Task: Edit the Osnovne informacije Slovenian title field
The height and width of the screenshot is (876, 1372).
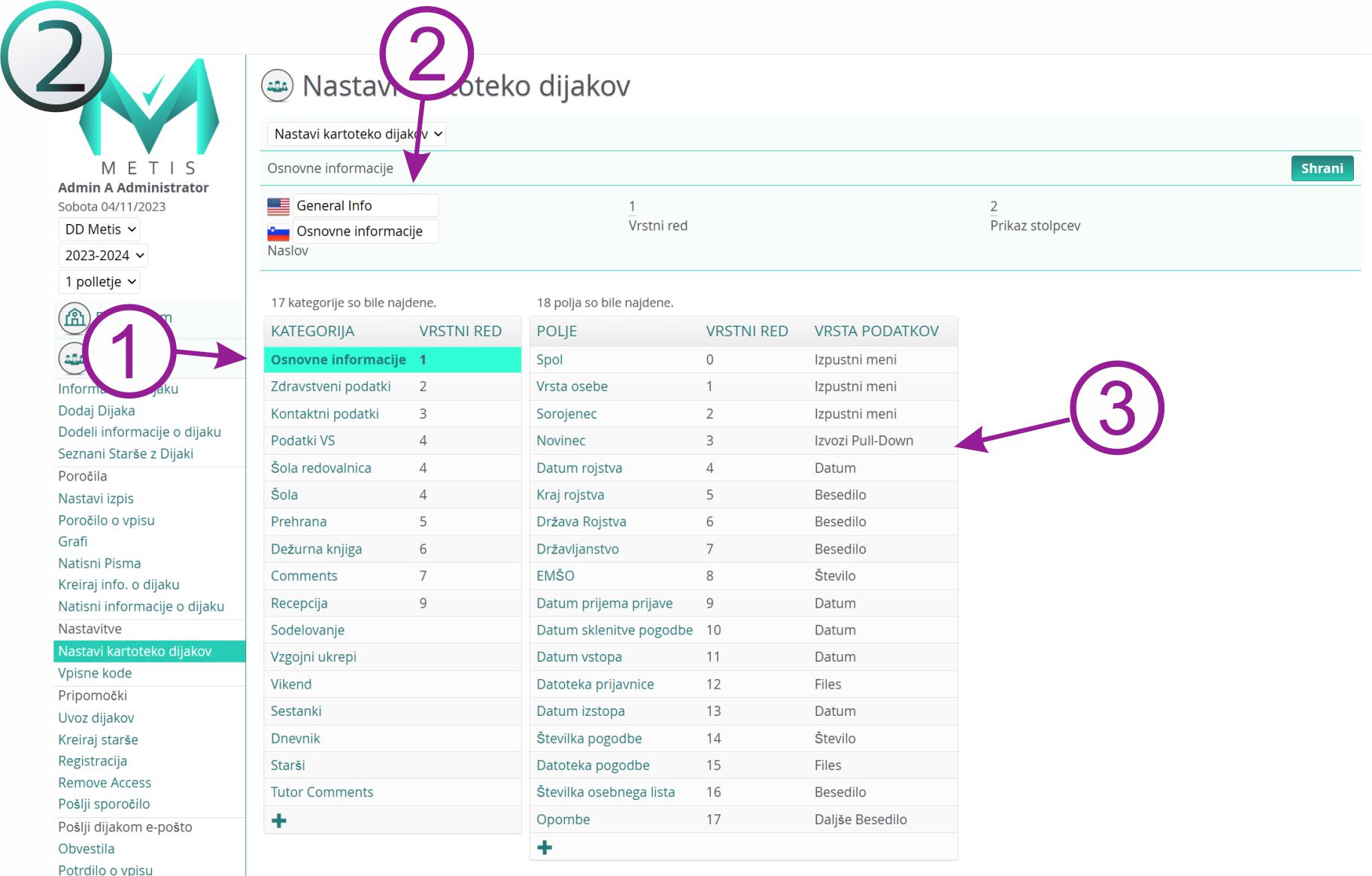Action: pos(365,232)
